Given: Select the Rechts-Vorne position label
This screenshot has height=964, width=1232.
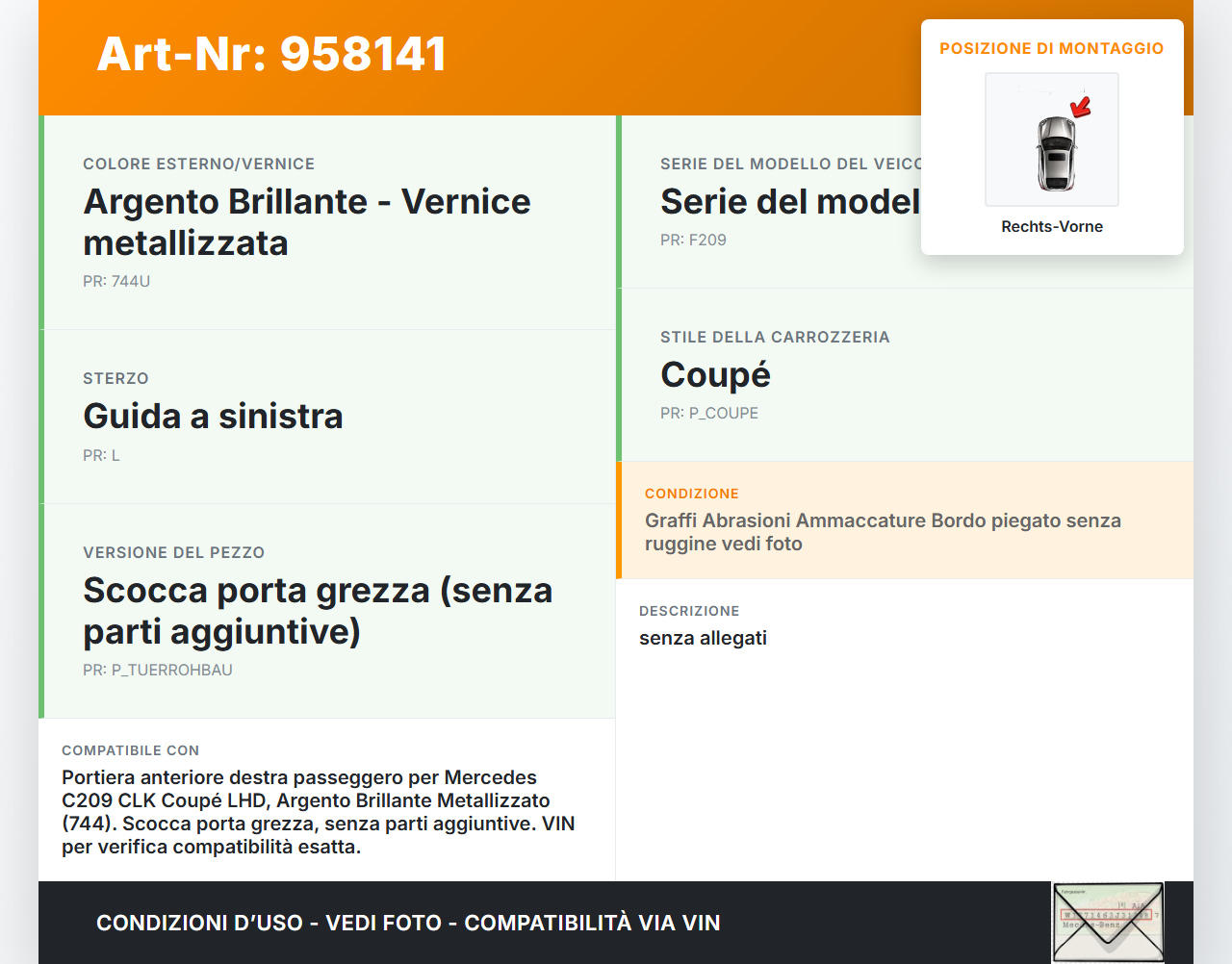Looking at the screenshot, I should pos(1051,226).
